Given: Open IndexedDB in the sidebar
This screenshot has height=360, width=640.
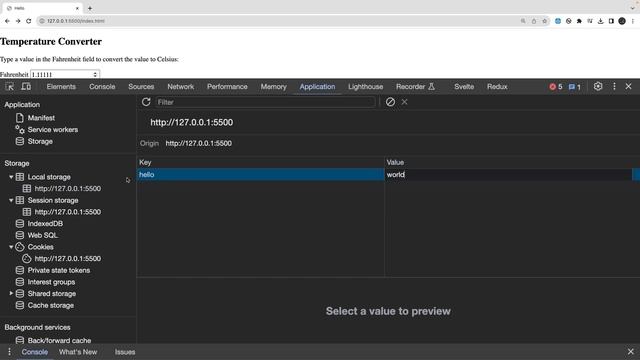Looking at the screenshot, I should pos(45,224).
